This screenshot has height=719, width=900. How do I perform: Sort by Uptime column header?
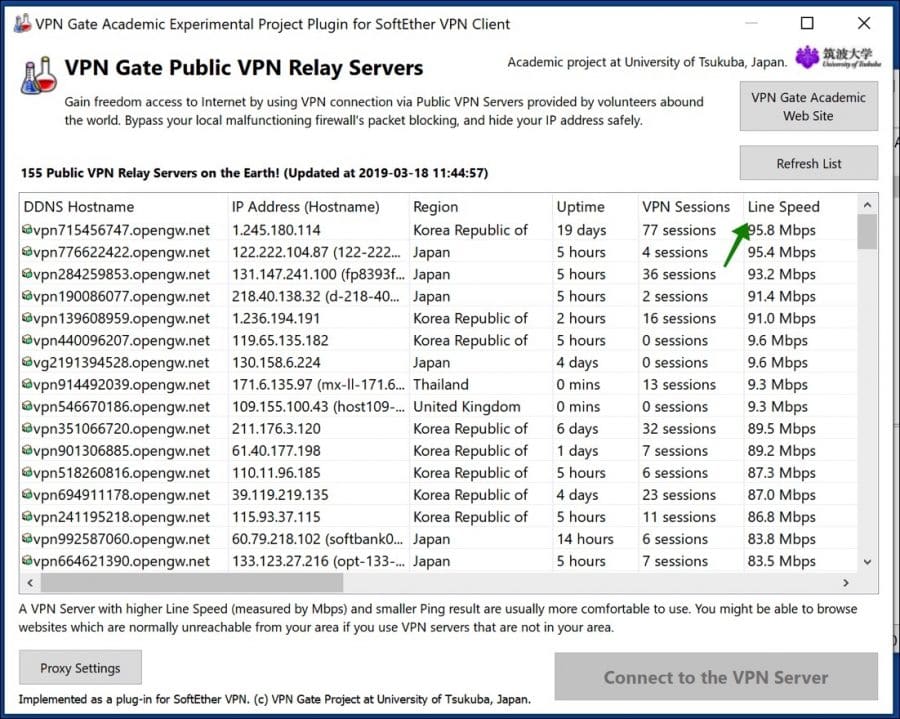click(x=595, y=207)
